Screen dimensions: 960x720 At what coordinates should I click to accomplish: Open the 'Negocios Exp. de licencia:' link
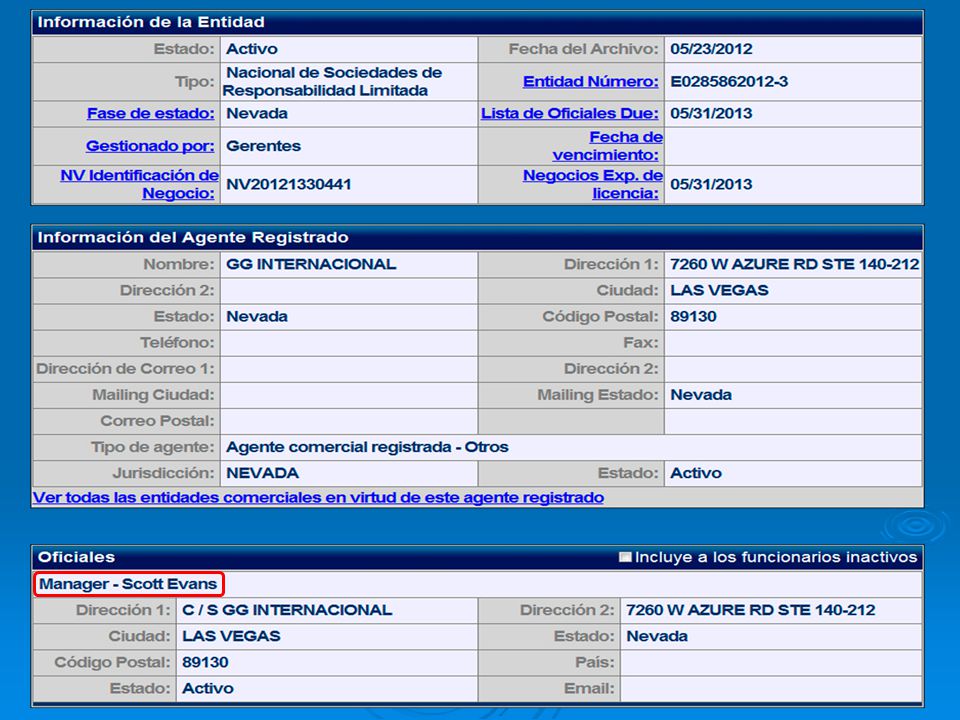tap(593, 184)
